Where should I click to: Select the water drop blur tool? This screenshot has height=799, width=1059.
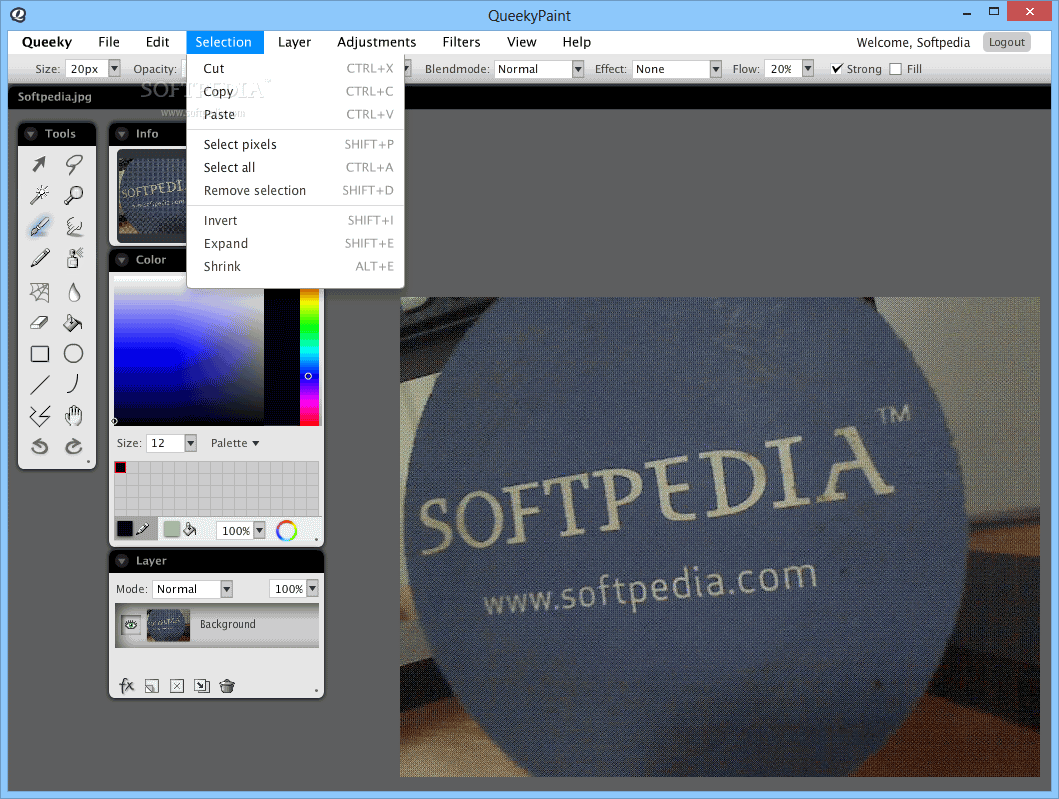click(74, 292)
